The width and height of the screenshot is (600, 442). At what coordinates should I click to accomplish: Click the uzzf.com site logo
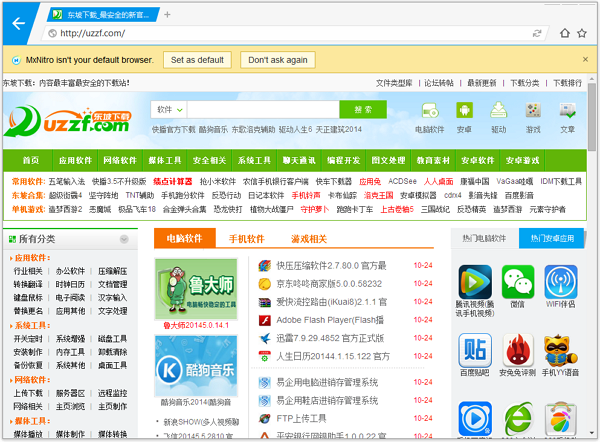click(x=68, y=121)
